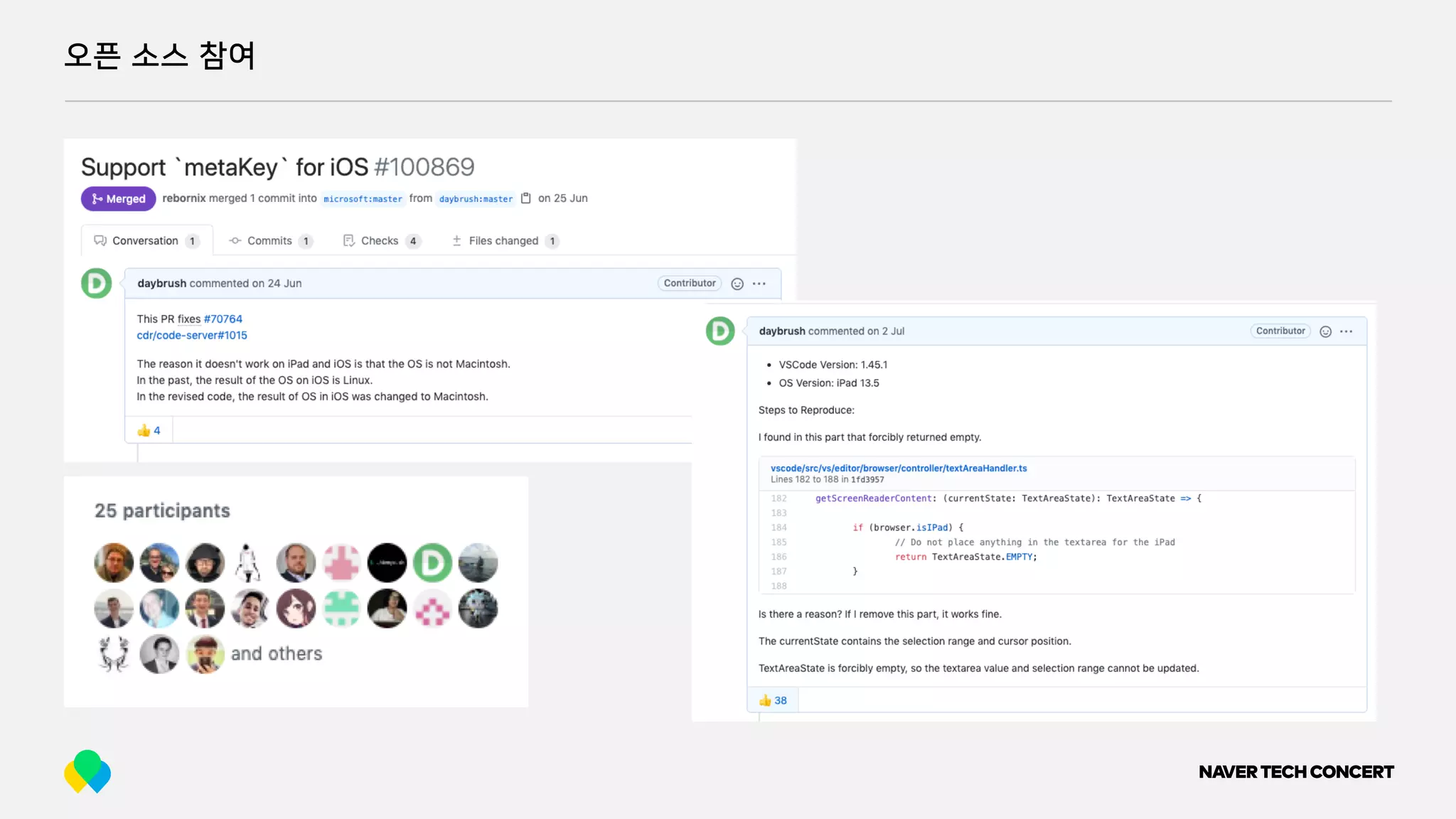Open linked issue #70764
Viewport: 1456px width, 819px height.
223,319
